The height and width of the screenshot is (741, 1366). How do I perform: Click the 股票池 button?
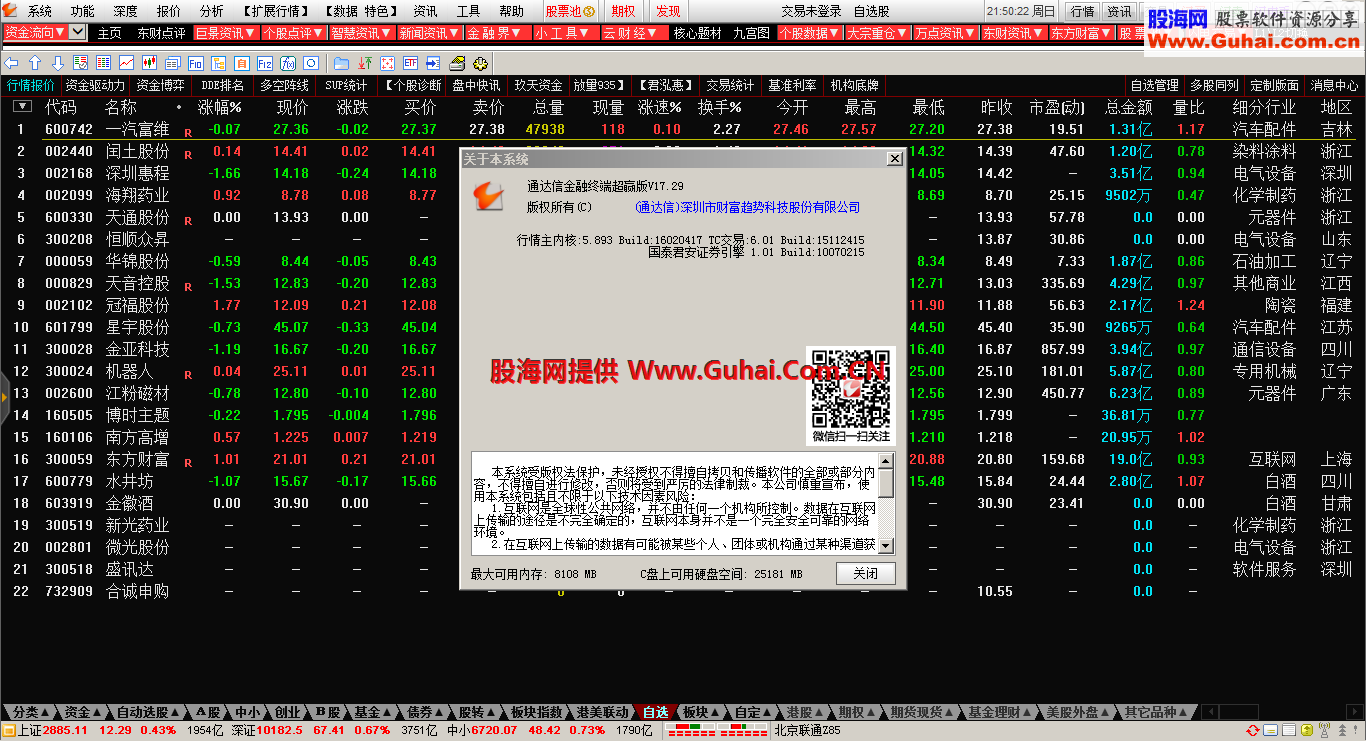coord(569,11)
